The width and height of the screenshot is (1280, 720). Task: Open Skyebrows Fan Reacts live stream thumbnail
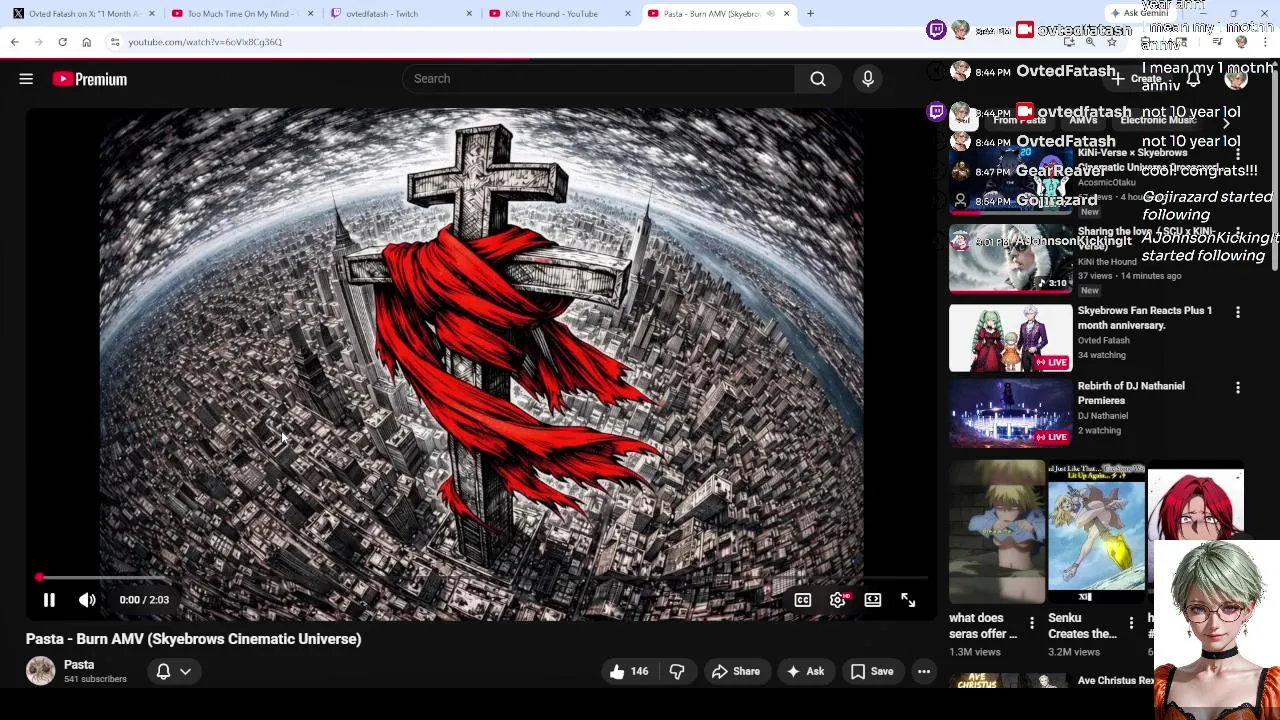(1010, 338)
